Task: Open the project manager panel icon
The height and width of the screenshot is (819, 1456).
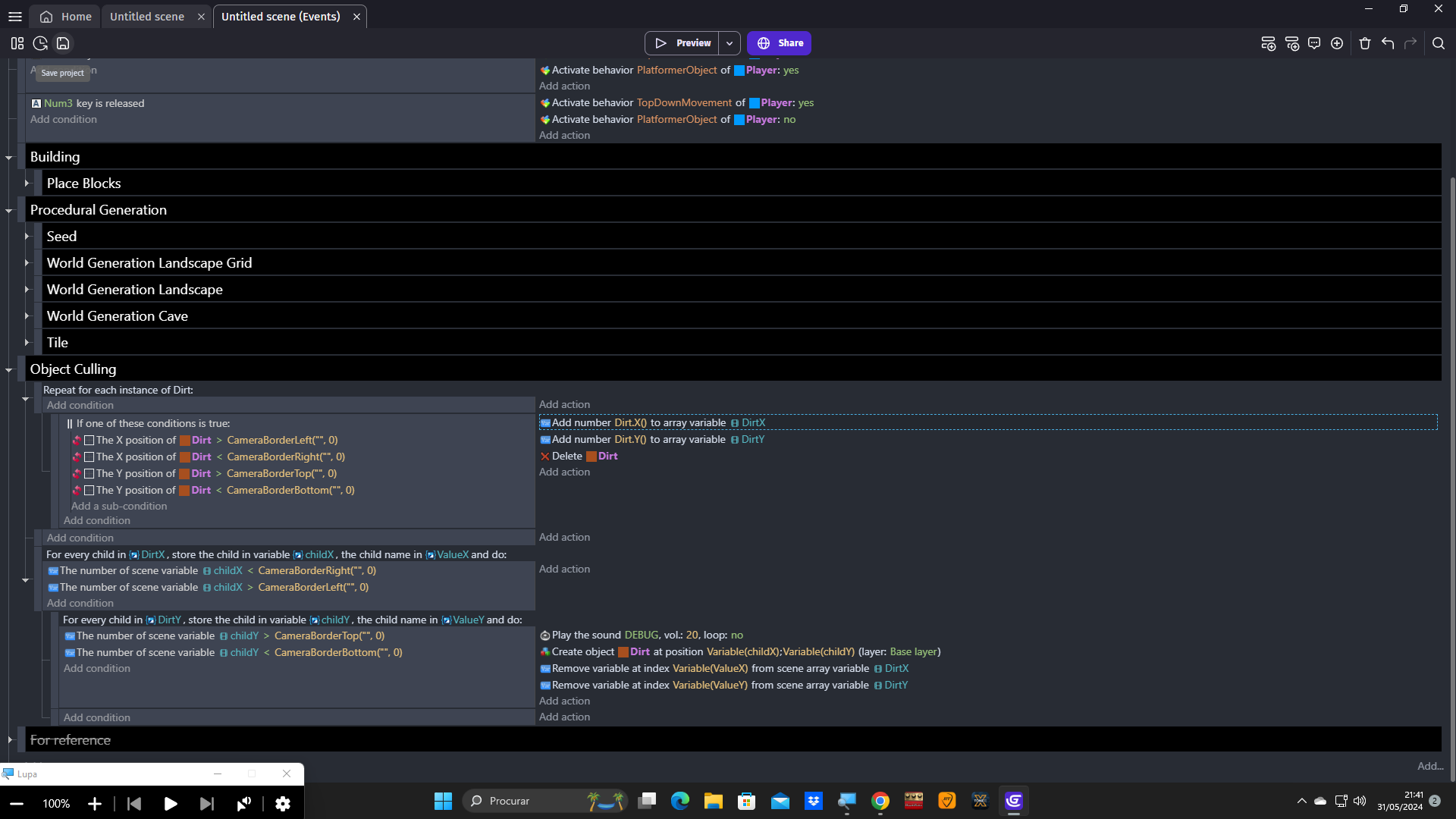Action: tap(17, 43)
